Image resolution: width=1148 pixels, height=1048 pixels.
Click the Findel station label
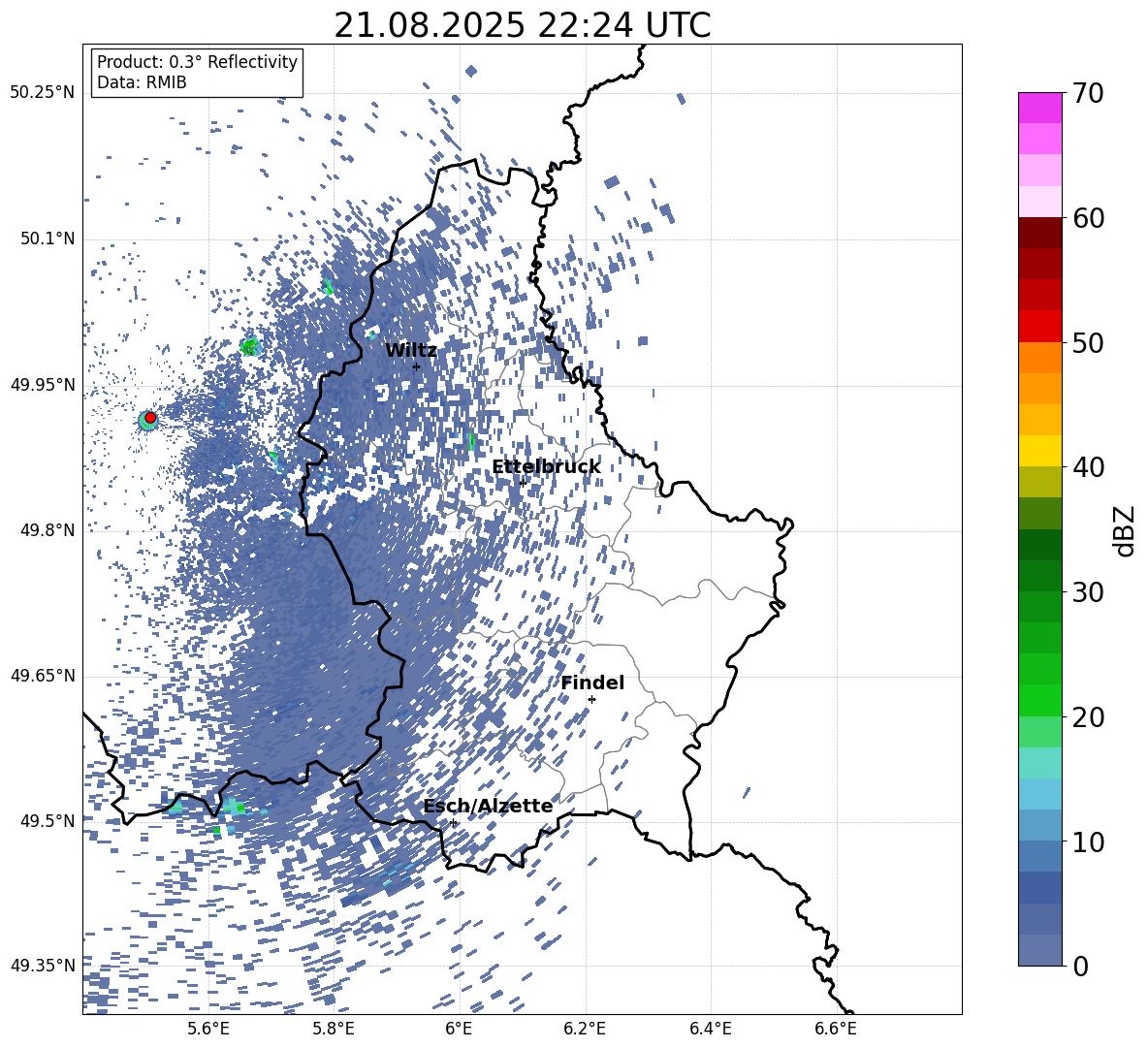coord(592,683)
